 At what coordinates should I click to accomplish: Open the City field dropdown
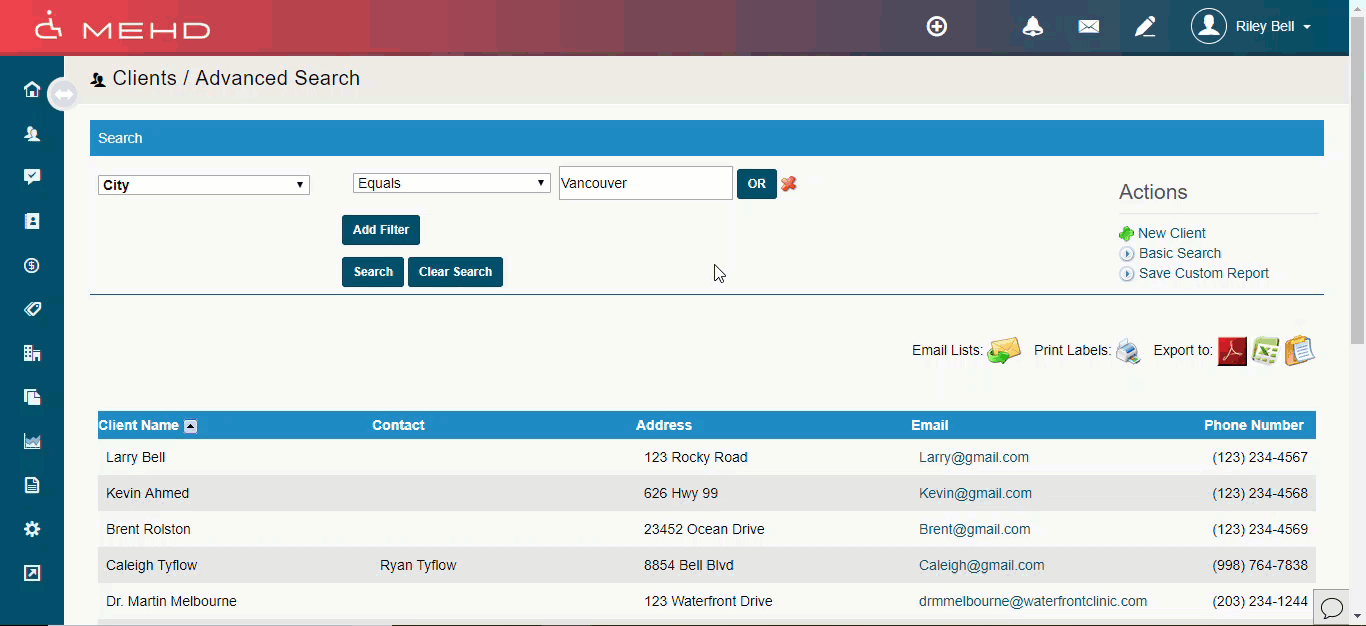(204, 185)
